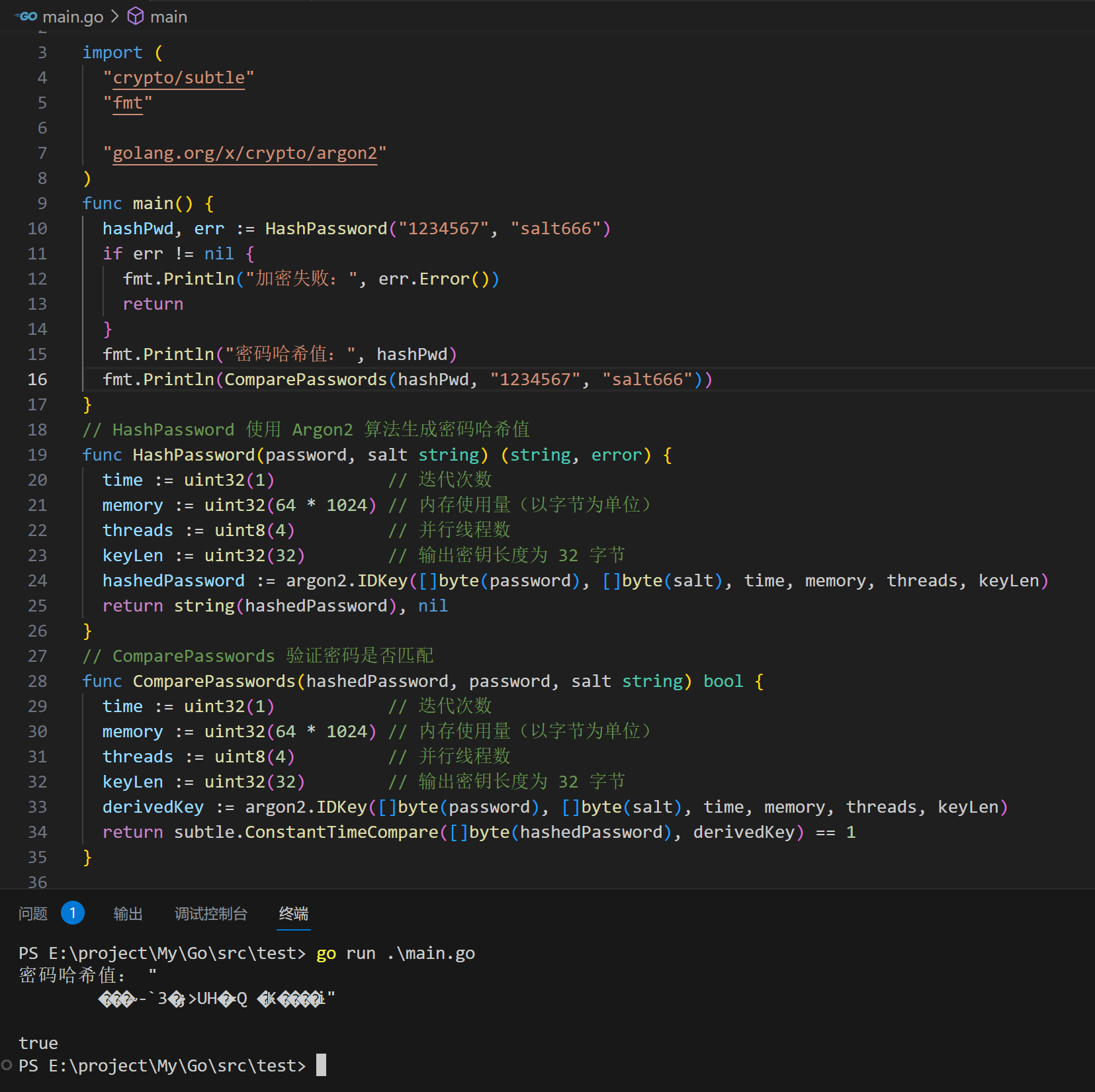This screenshot has width=1095, height=1092.
Task: Click argon2.IDKey call on line 24
Action: click(x=347, y=581)
